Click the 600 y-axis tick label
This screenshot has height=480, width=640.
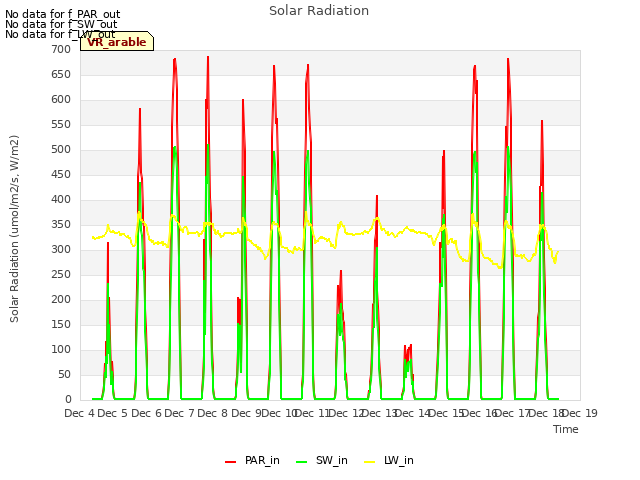pyautogui.click(x=61, y=100)
